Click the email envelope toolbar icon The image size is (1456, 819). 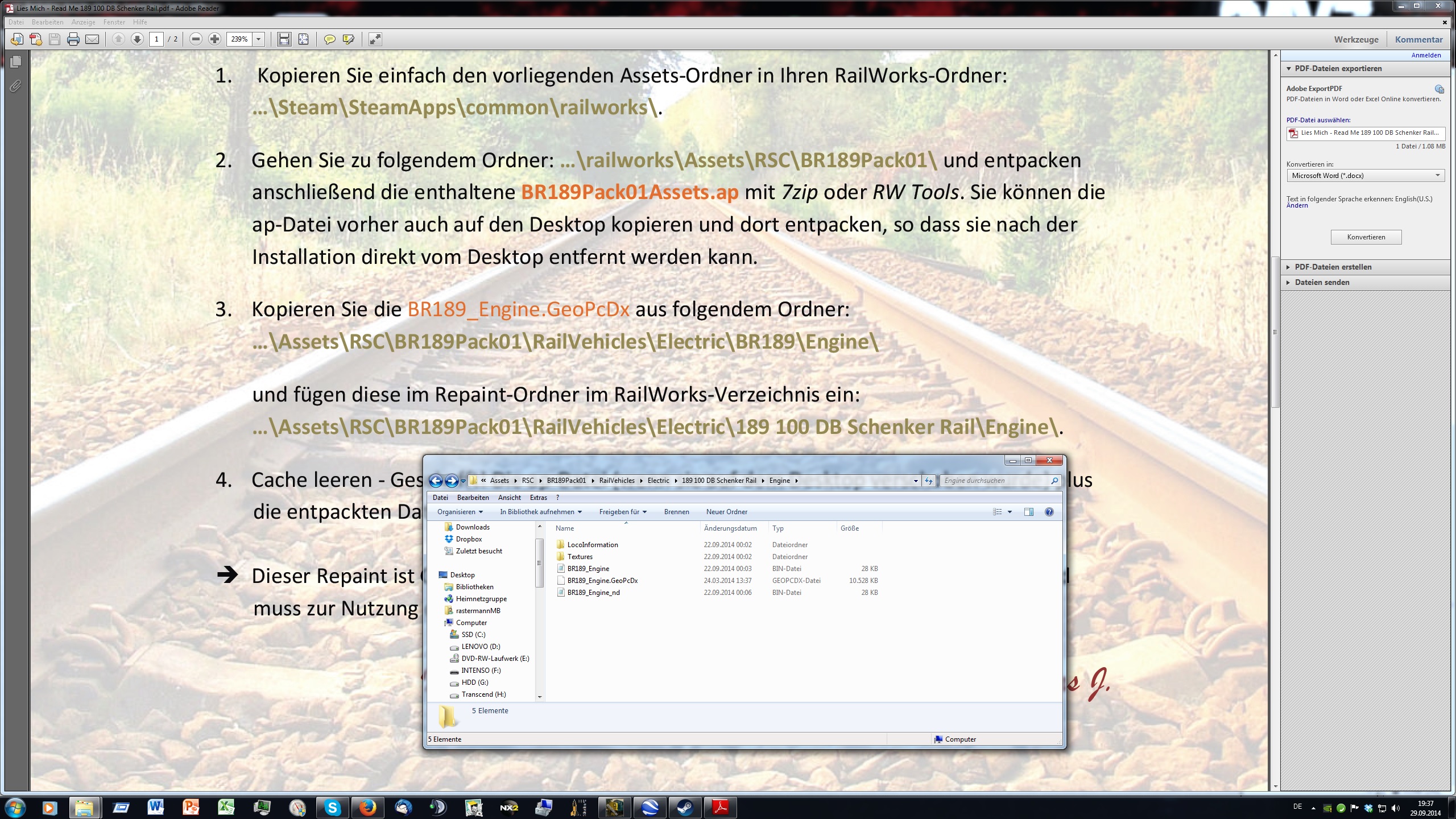pyautogui.click(x=92, y=39)
